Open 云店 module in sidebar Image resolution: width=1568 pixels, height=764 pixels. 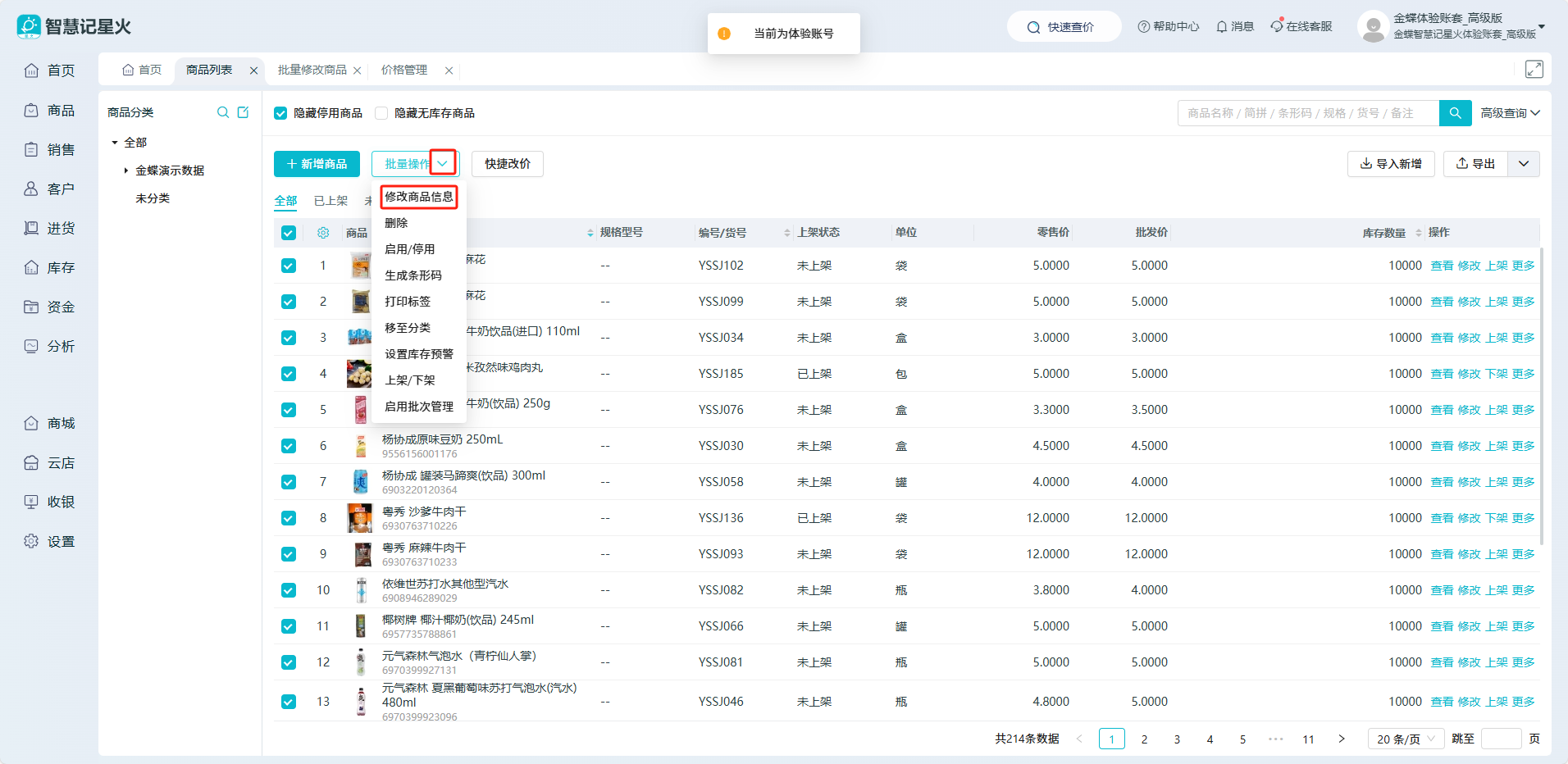(49, 462)
